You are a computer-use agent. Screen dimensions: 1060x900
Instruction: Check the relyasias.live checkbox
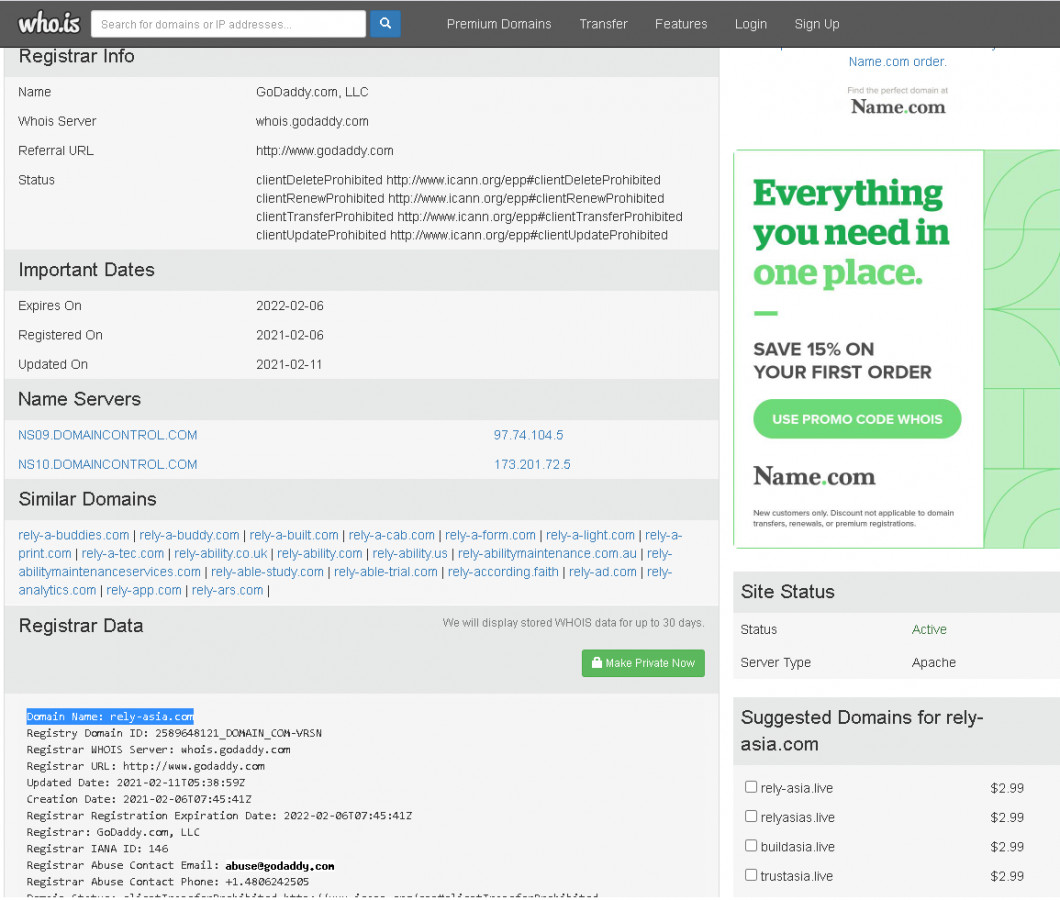coord(750,816)
